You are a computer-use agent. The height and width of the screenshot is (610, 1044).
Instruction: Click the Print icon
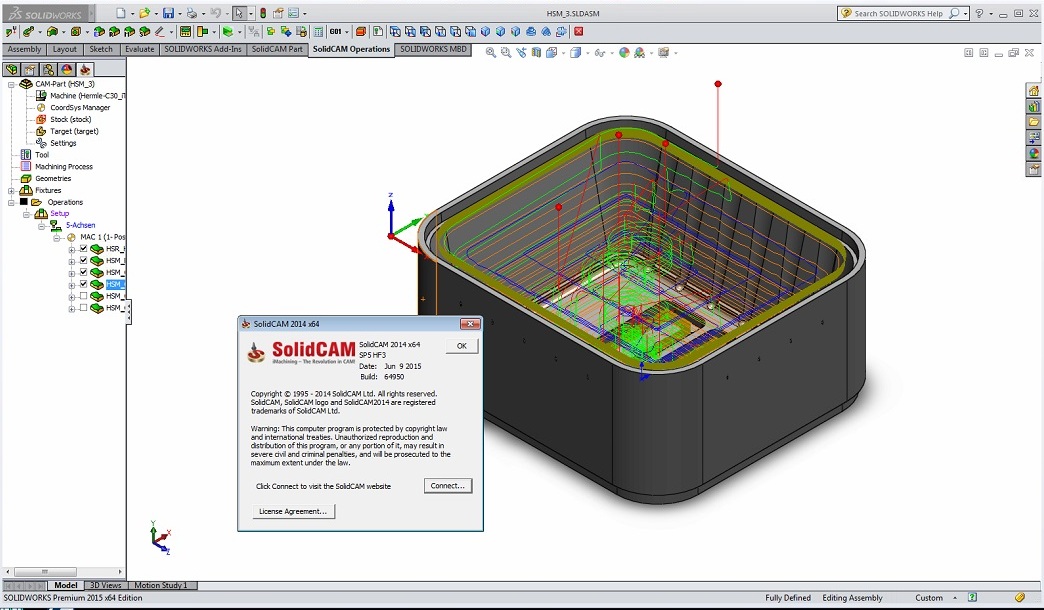point(192,13)
